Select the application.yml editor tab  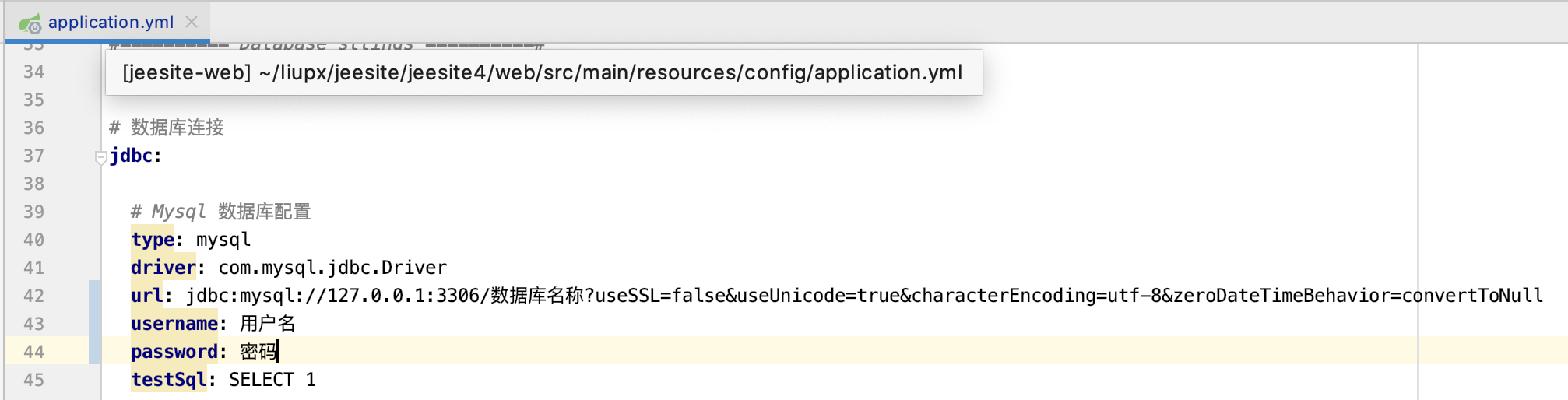(x=111, y=22)
